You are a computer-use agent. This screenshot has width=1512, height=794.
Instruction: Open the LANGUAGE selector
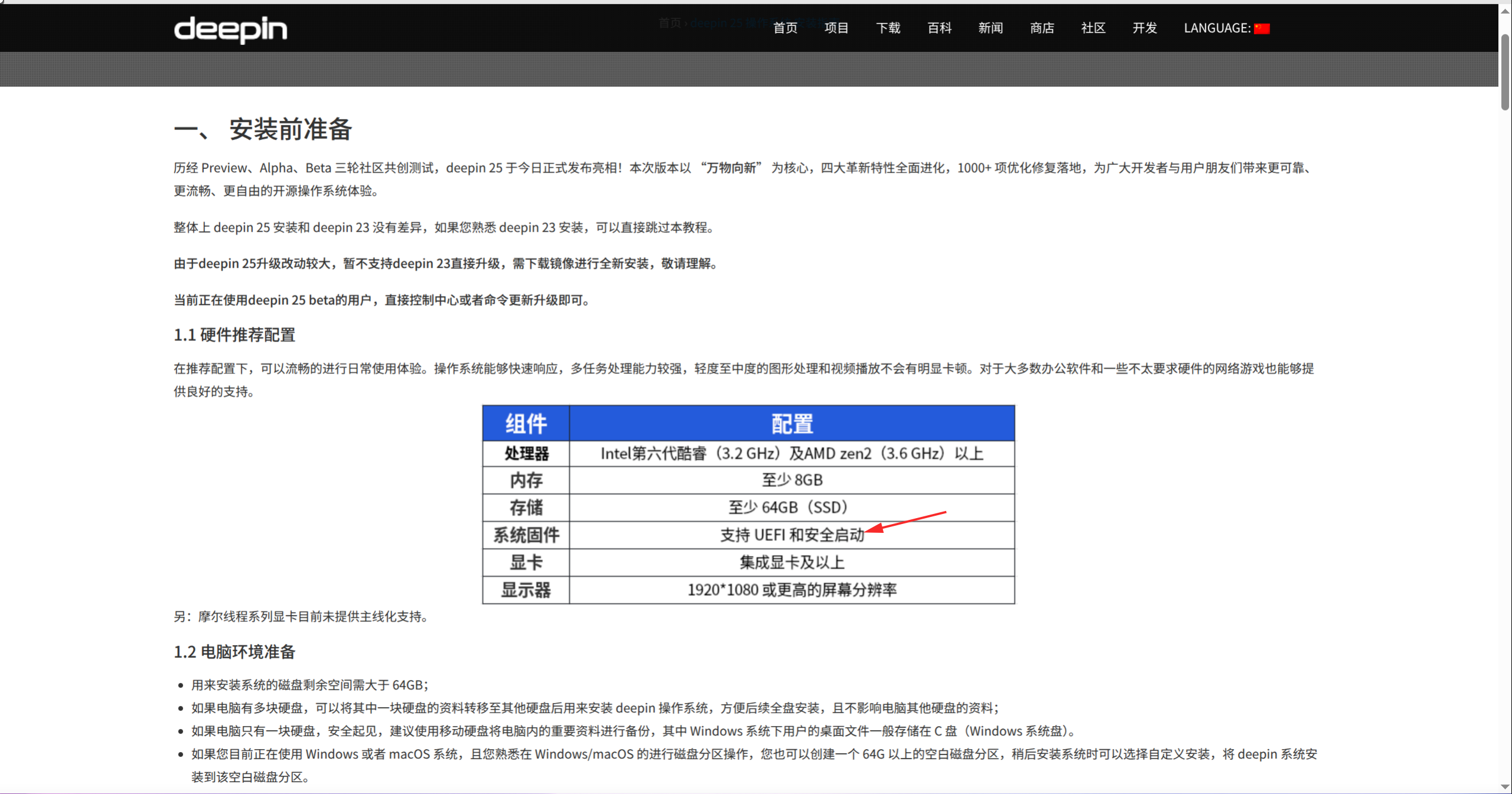tap(1226, 28)
